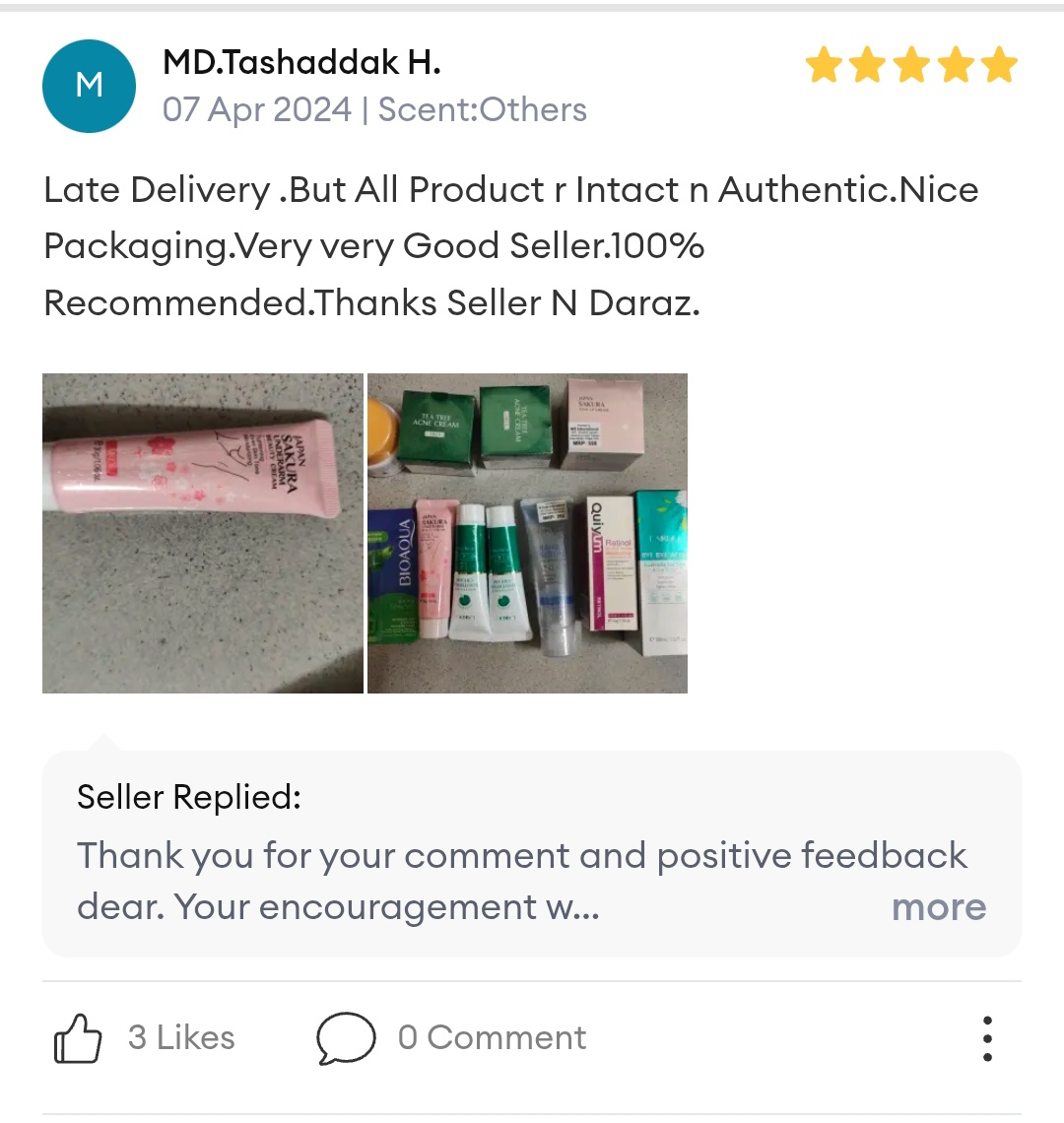Click the seller reply text box
Image resolution: width=1064 pixels, height=1123 pixels.
(532, 854)
